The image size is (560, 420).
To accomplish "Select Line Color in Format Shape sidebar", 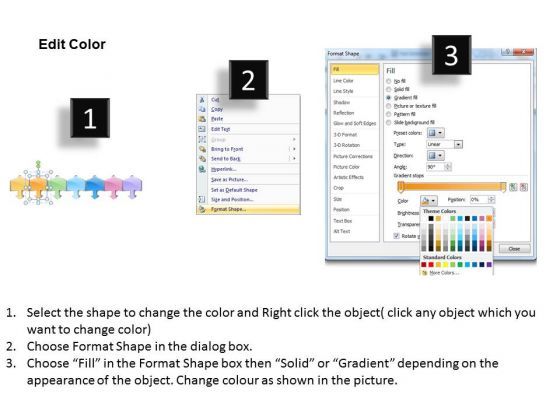I will click(x=343, y=81).
